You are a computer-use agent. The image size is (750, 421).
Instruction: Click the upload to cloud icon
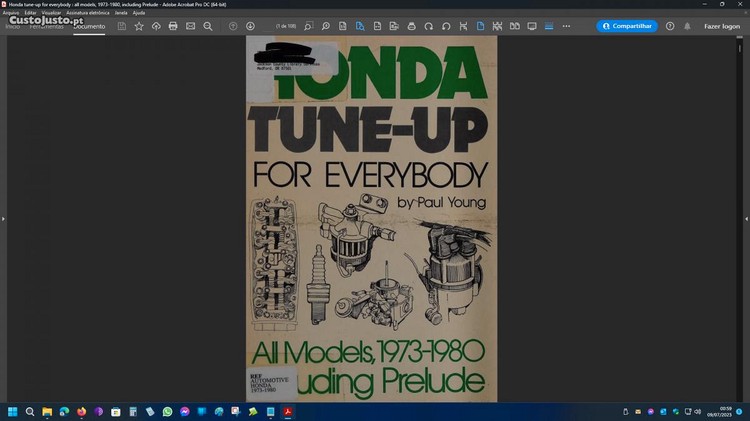(x=156, y=26)
